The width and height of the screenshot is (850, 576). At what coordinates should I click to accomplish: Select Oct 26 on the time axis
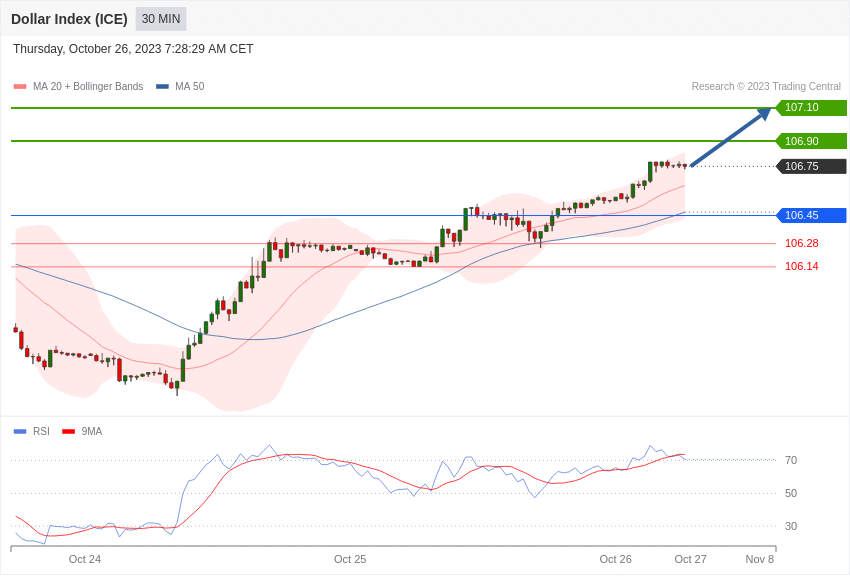pyautogui.click(x=615, y=559)
